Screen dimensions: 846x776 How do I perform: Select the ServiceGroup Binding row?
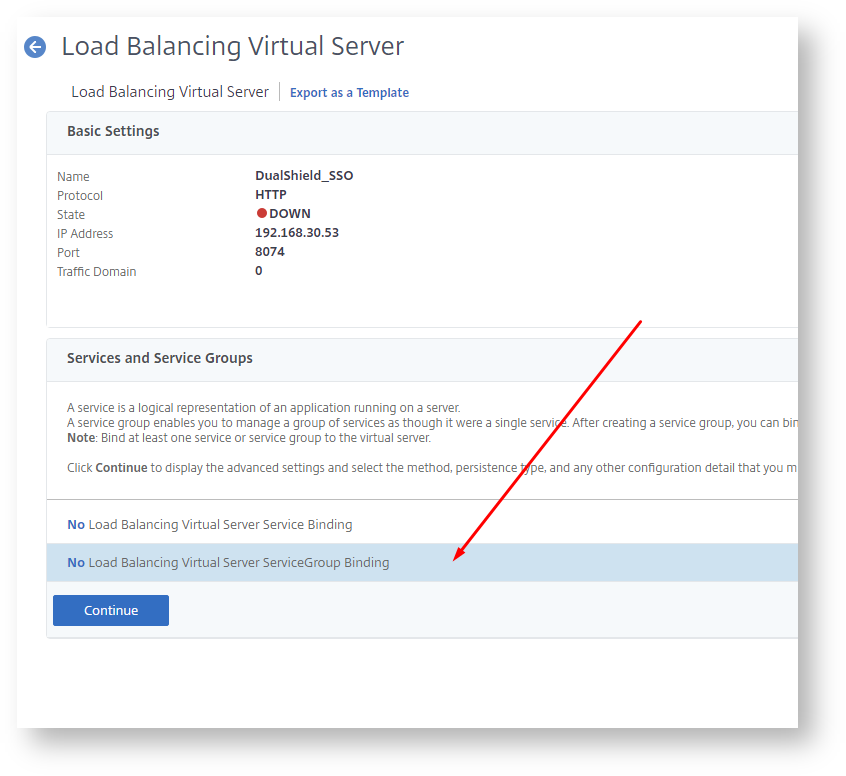tap(228, 563)
